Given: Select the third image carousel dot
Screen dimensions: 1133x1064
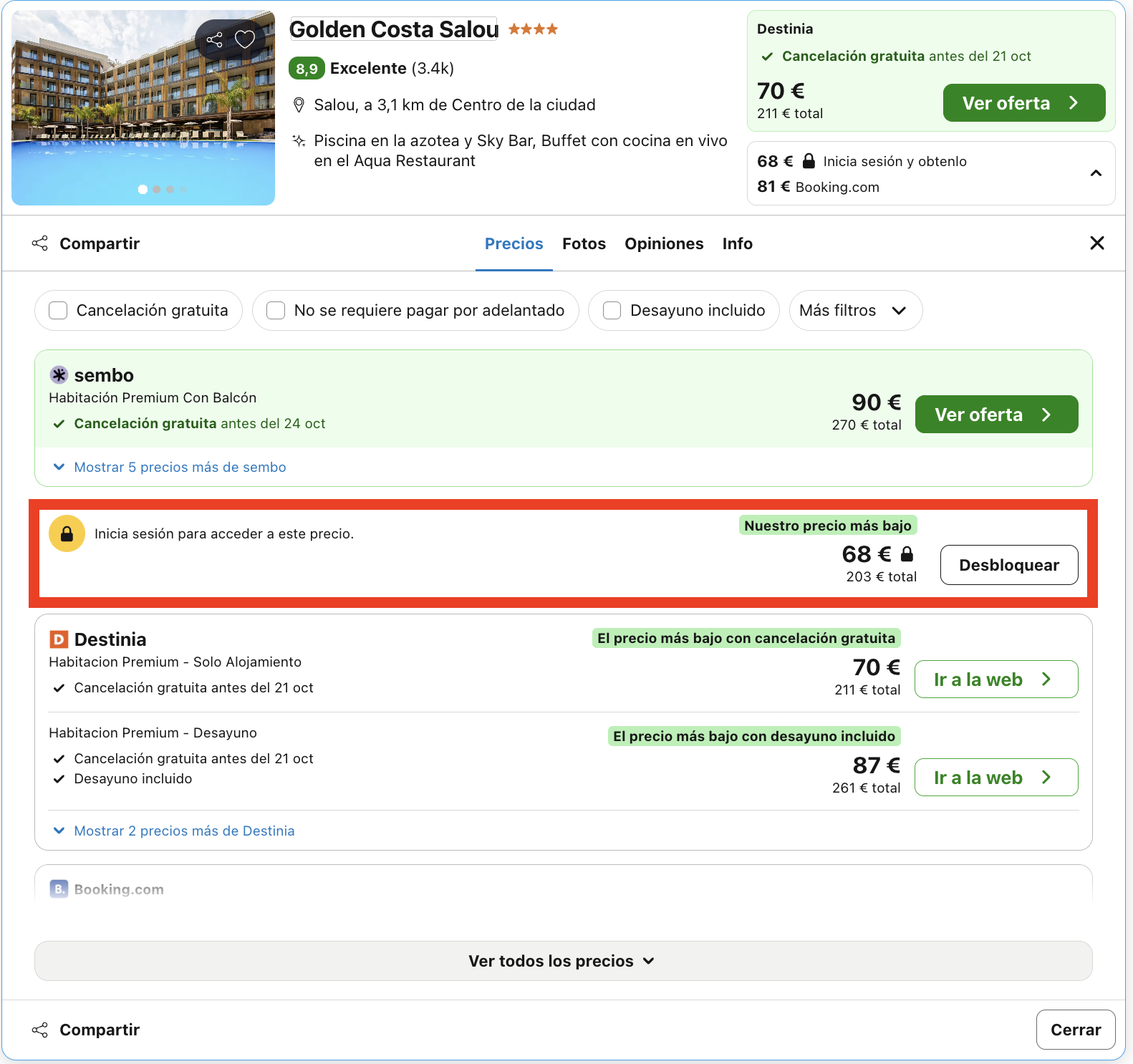Looking at the screenshot, I should coord(170,189).
